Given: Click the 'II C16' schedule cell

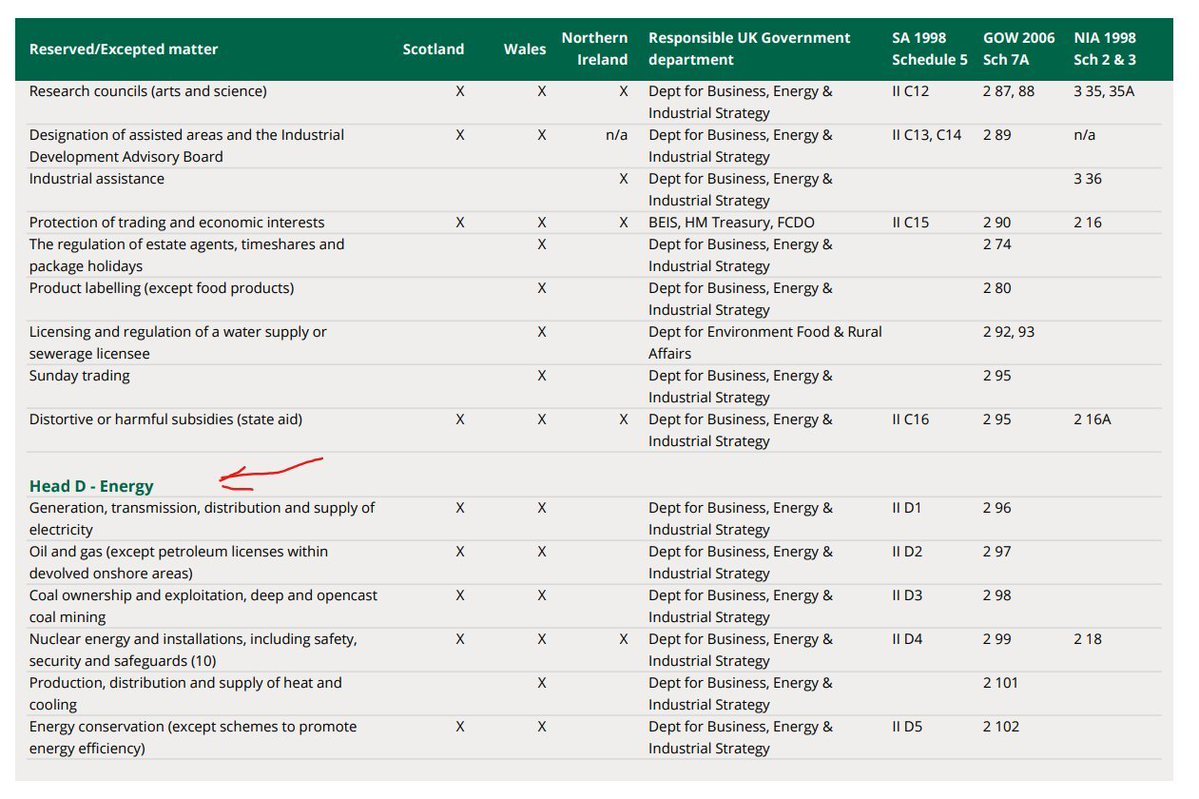Looking at the screenshot, I should click(910, 420).
